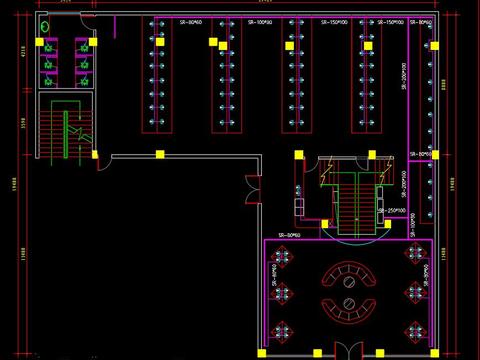Select the green handrail of the left staircase
This screenshot has height=360, width=480.
(66, 134)
